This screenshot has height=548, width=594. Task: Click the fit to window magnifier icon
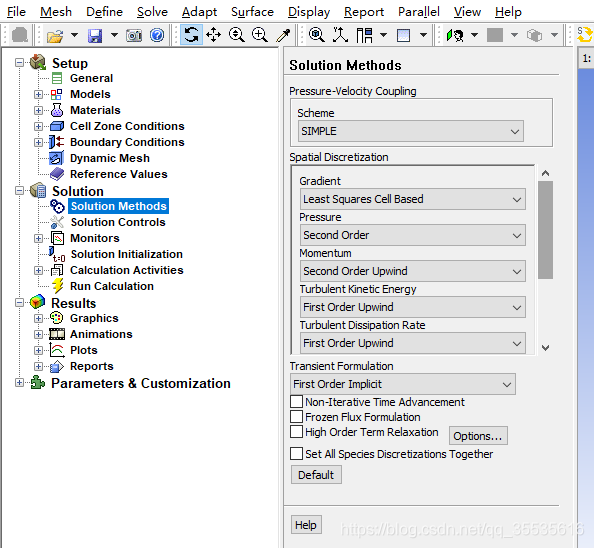click(316, 35)
